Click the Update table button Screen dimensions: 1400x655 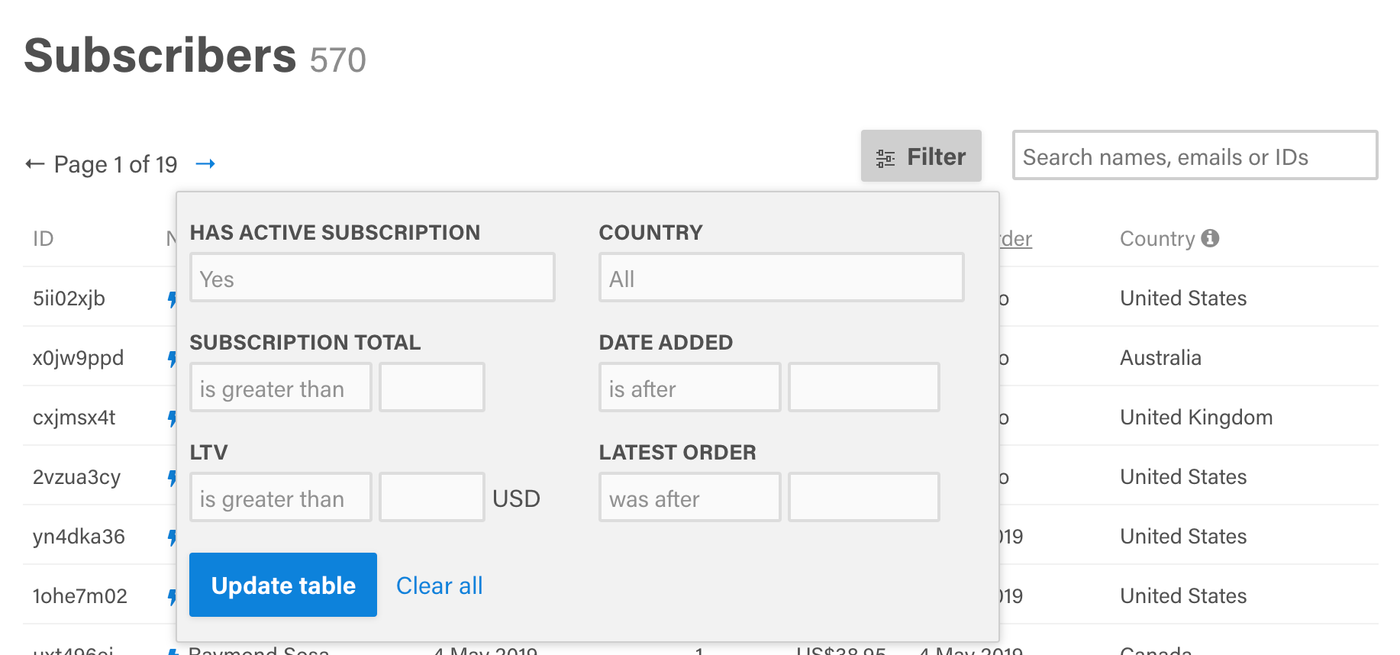pos(283,585)
